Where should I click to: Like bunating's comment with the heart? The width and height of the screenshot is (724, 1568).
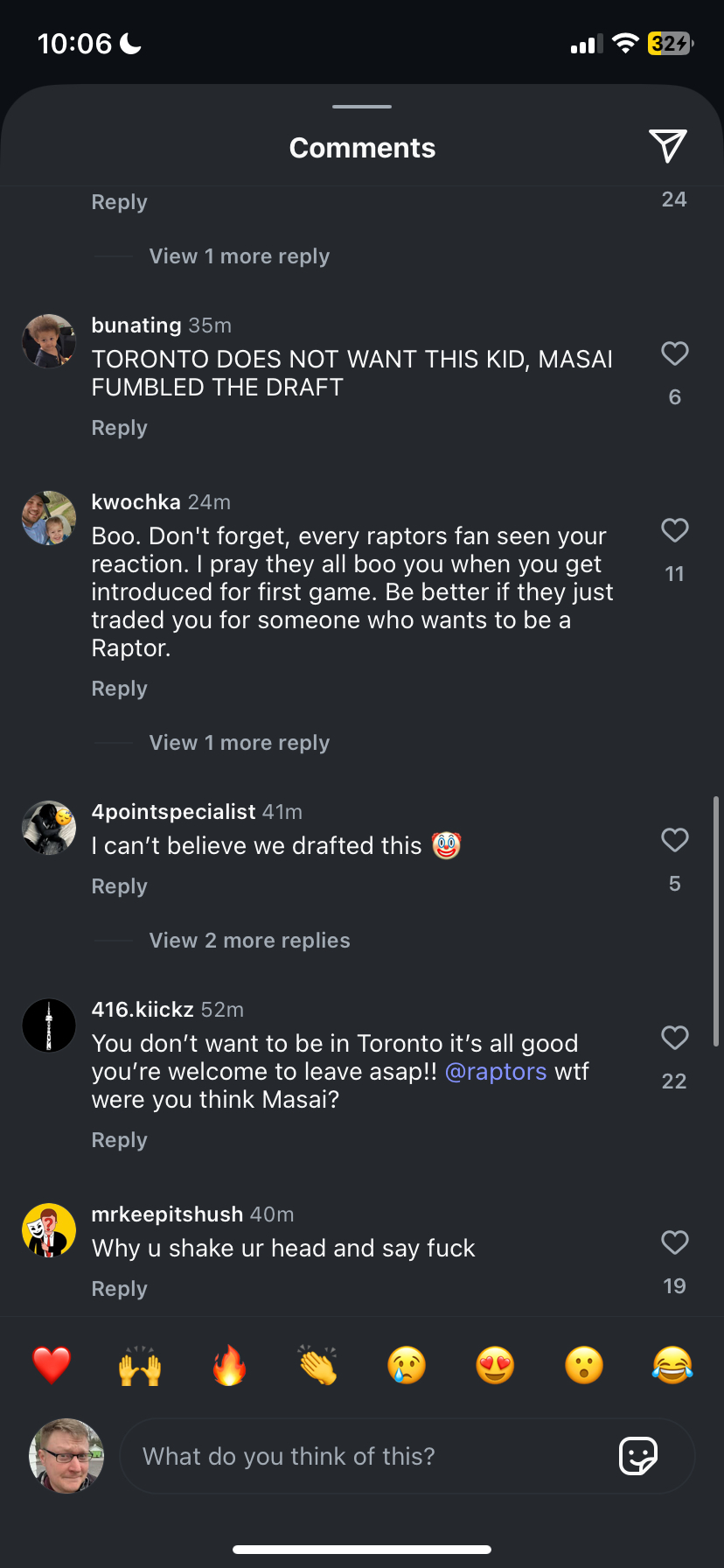point(674,353)
